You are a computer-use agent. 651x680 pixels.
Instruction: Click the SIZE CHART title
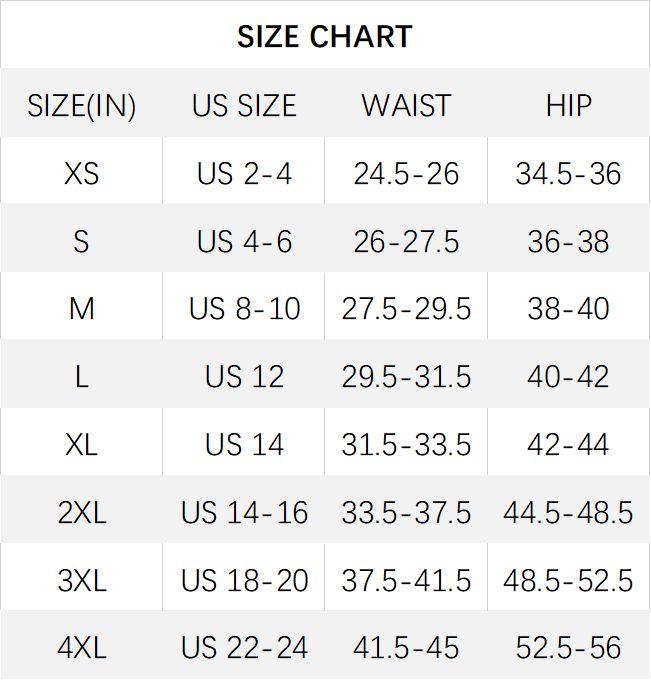(x=324, y=37)
